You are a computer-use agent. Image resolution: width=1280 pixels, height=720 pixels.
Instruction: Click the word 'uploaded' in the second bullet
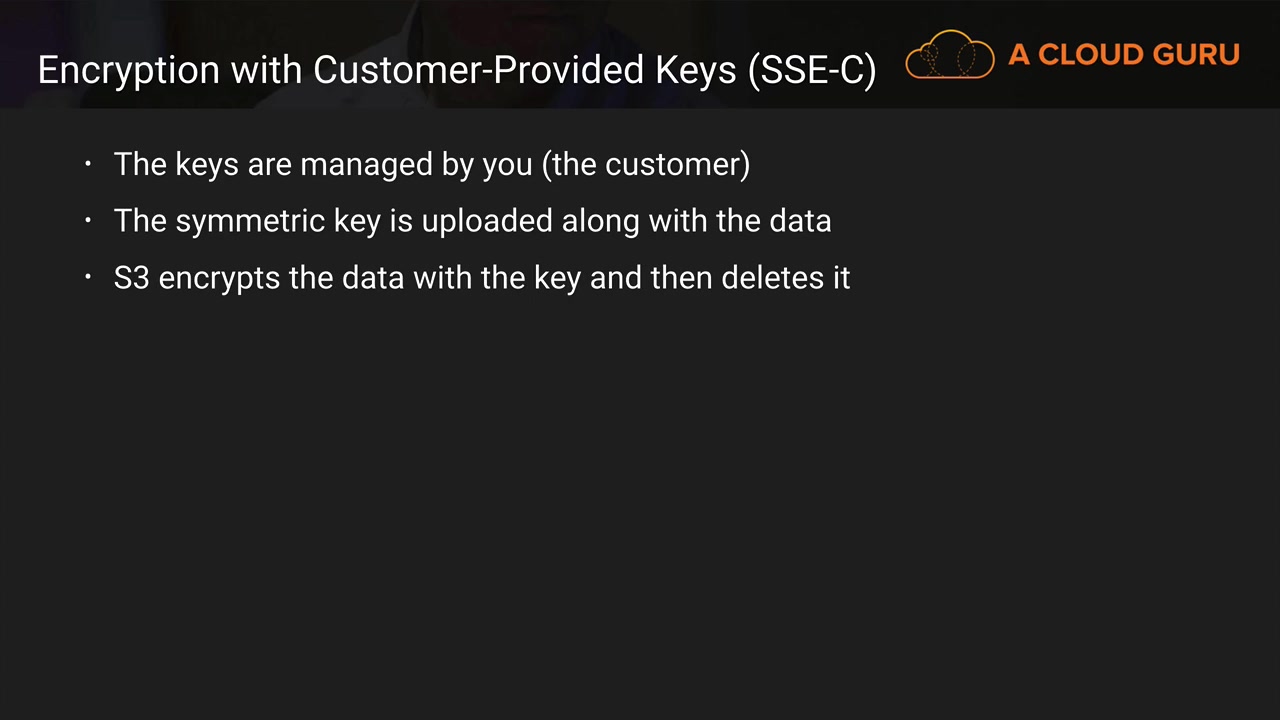487,221
